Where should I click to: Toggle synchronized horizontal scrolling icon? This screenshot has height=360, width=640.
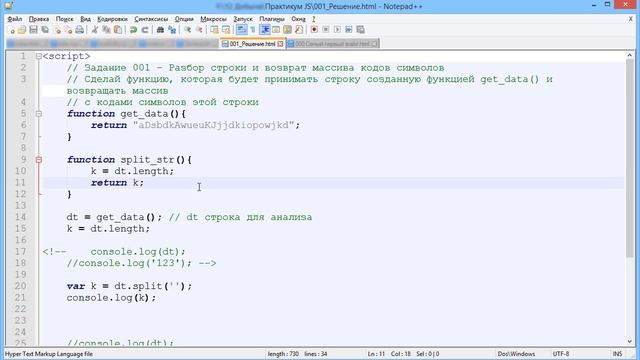(x=226, y=30)
